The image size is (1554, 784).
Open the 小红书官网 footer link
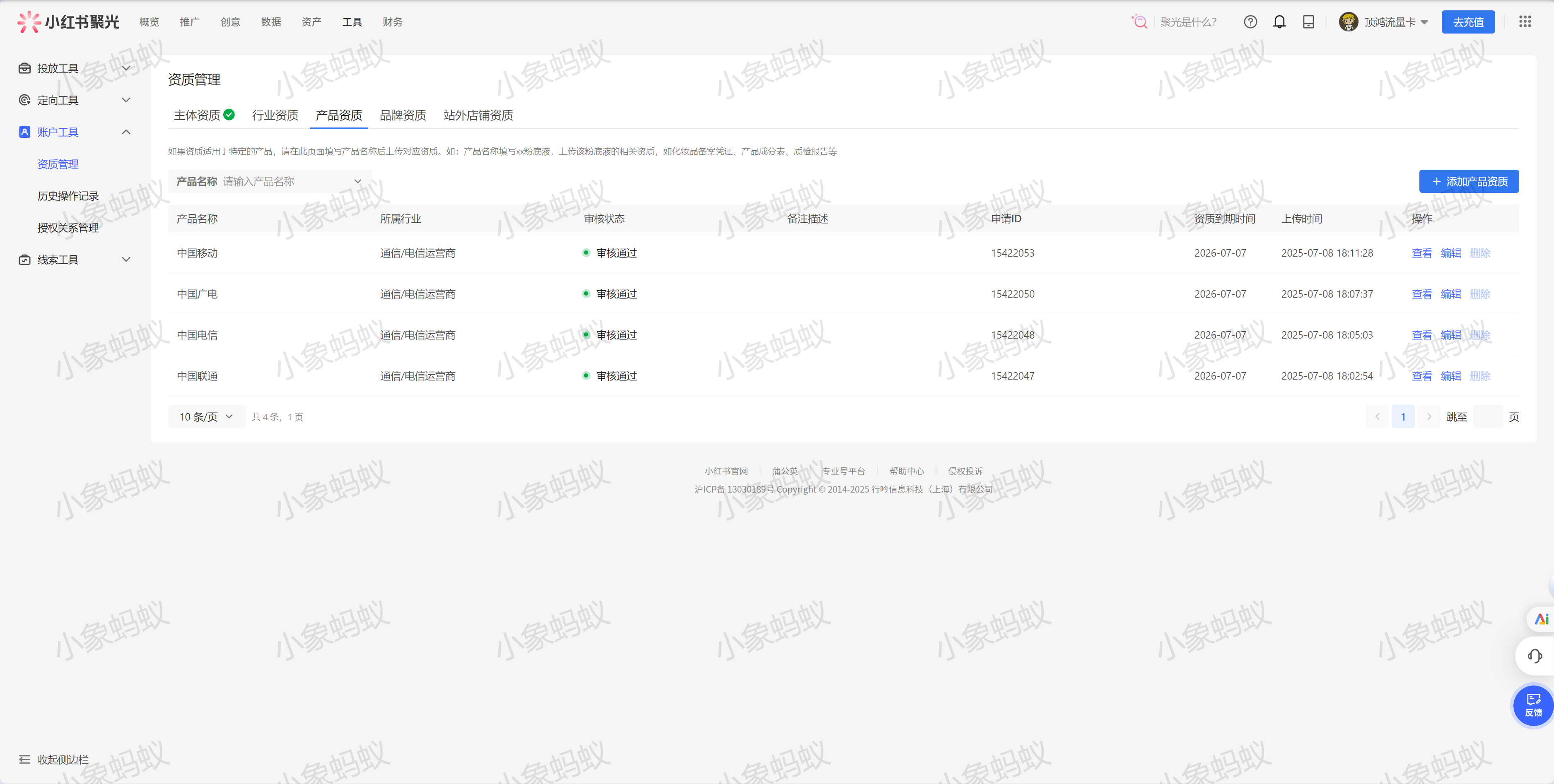(x=726, y=471)
